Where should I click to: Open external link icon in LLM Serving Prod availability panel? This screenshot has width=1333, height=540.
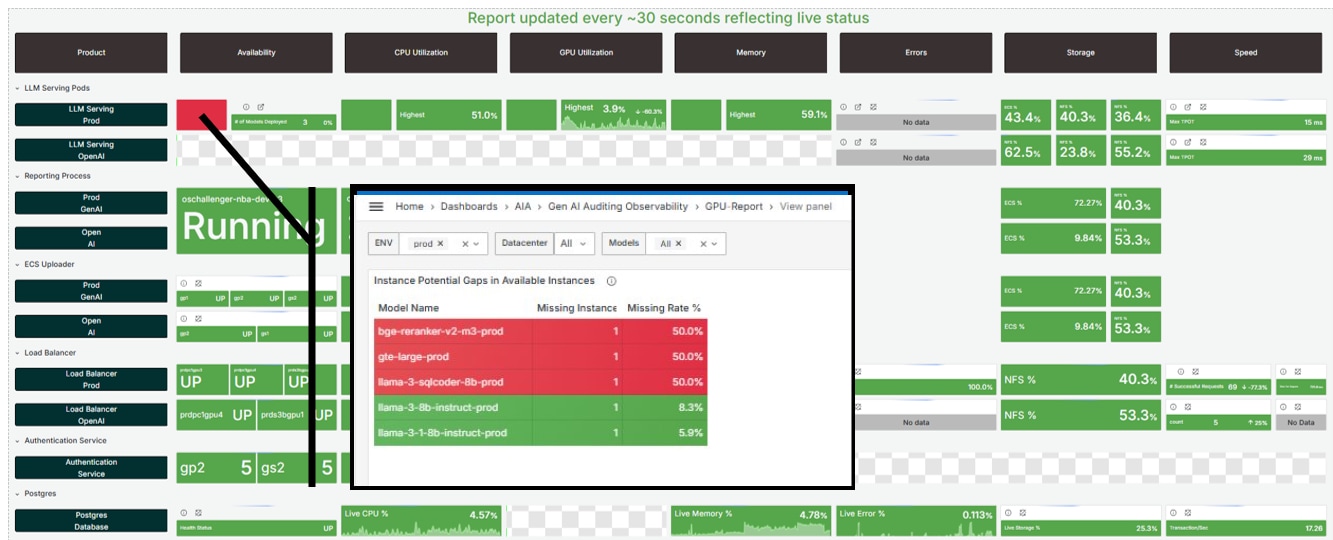[x=260, y=107]
